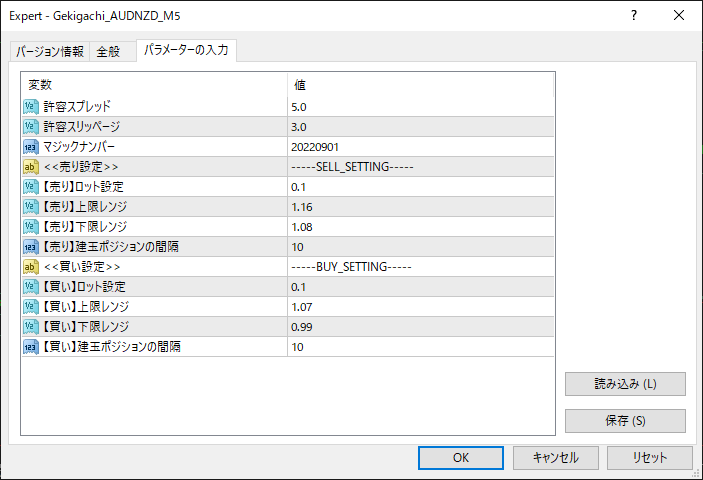Click the 【買い】上限レンジ row icon
This screenshot has height=480, width=703.
pos(31,306)
